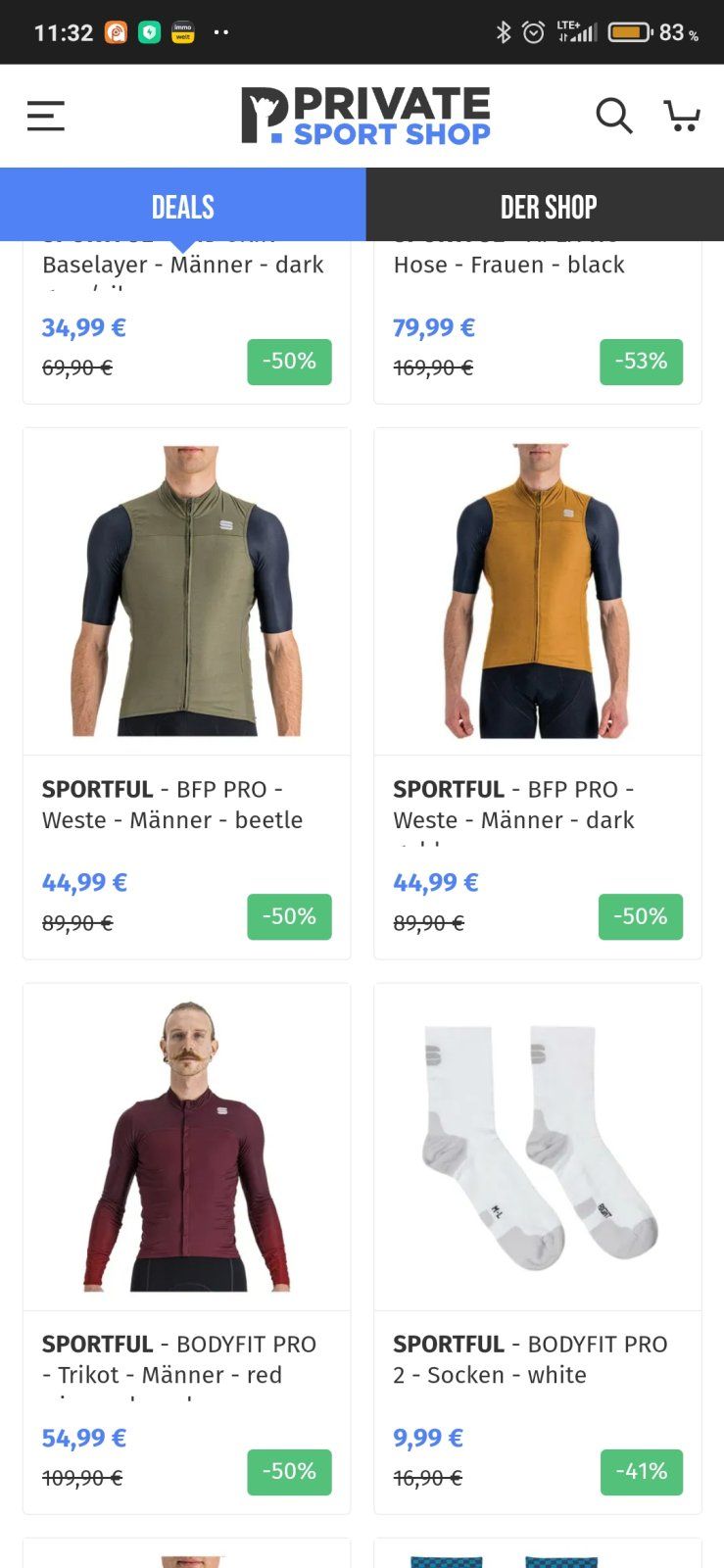This screenshot has width=724, height=1568.
Task: Click the 54,99 € Trikot price
Action: tap(84, 1438)
